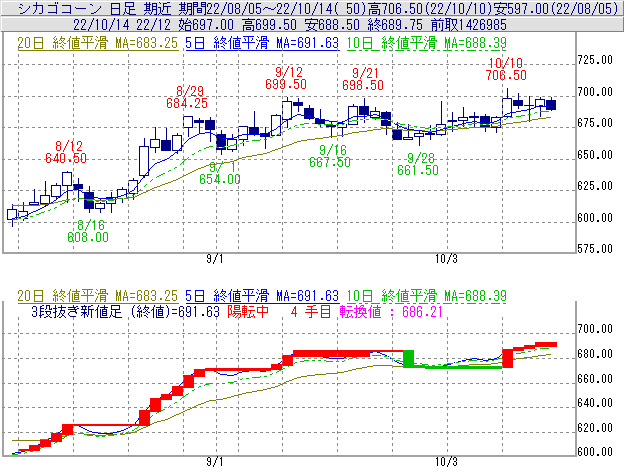Click the 620.00 axis label in lower chart
This screenshot has width=624, height=475.
tap(595, 428)
